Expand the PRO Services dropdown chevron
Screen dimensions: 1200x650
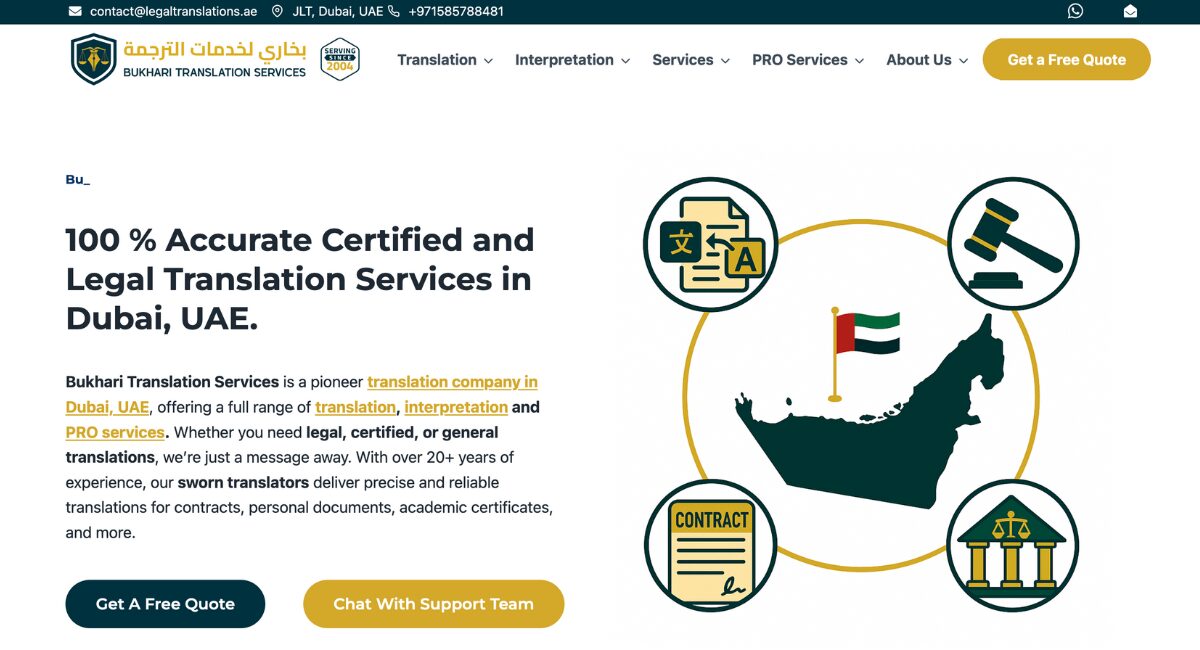click(859, 61)
